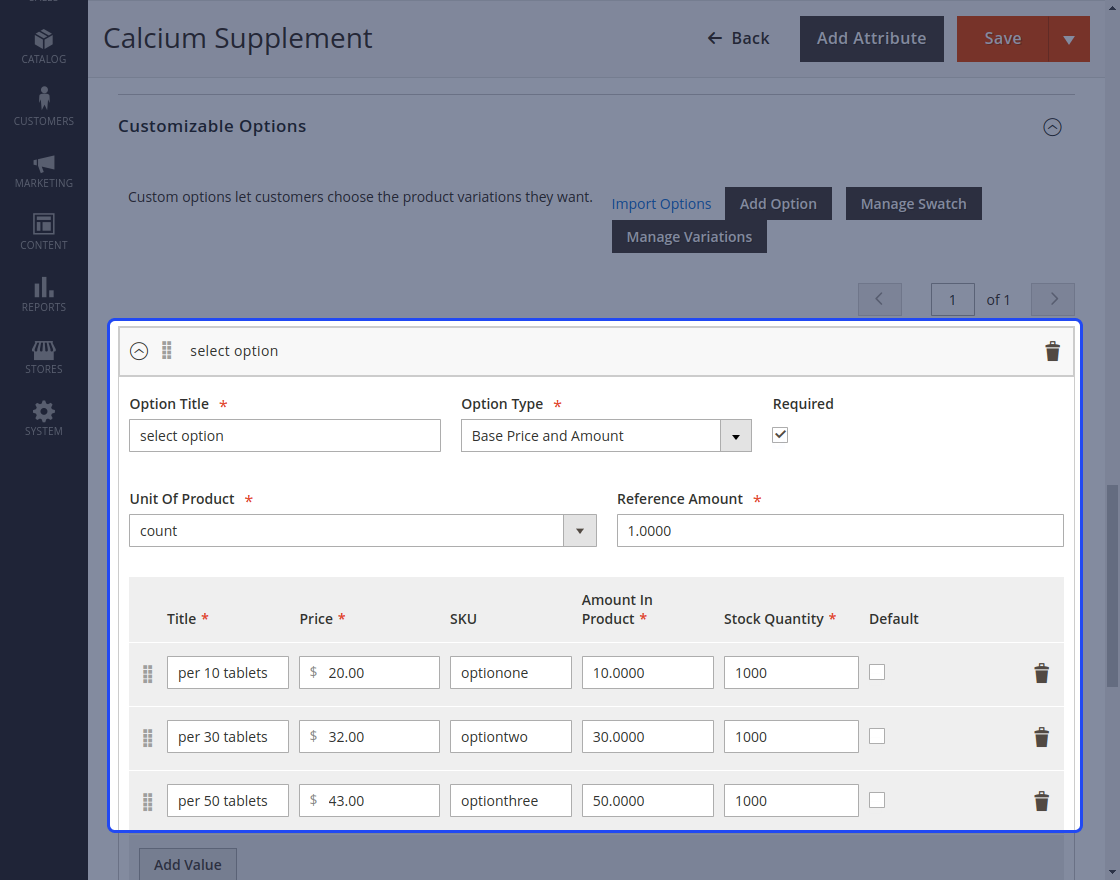Edit the SKU field 'optiontwo'
This screenshot has height=880, width=1120.
510,736
